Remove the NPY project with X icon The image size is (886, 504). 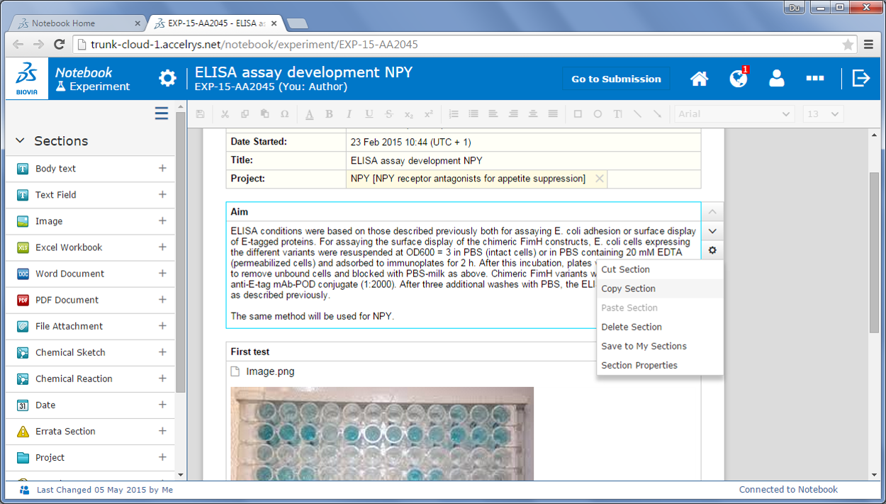click(x=599, y=179)
